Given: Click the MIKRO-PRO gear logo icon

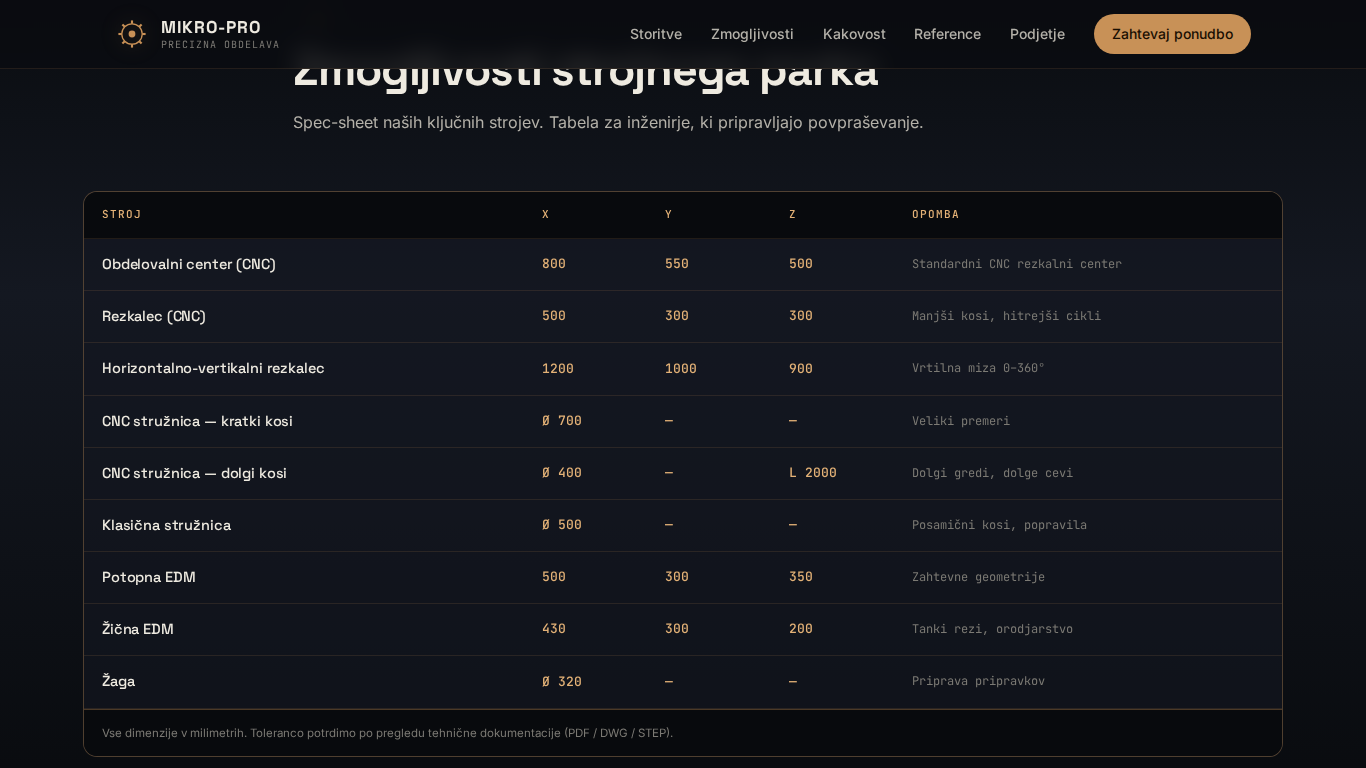Looking at the screenshot, I should pyautogui.click(x=132, y=34).
